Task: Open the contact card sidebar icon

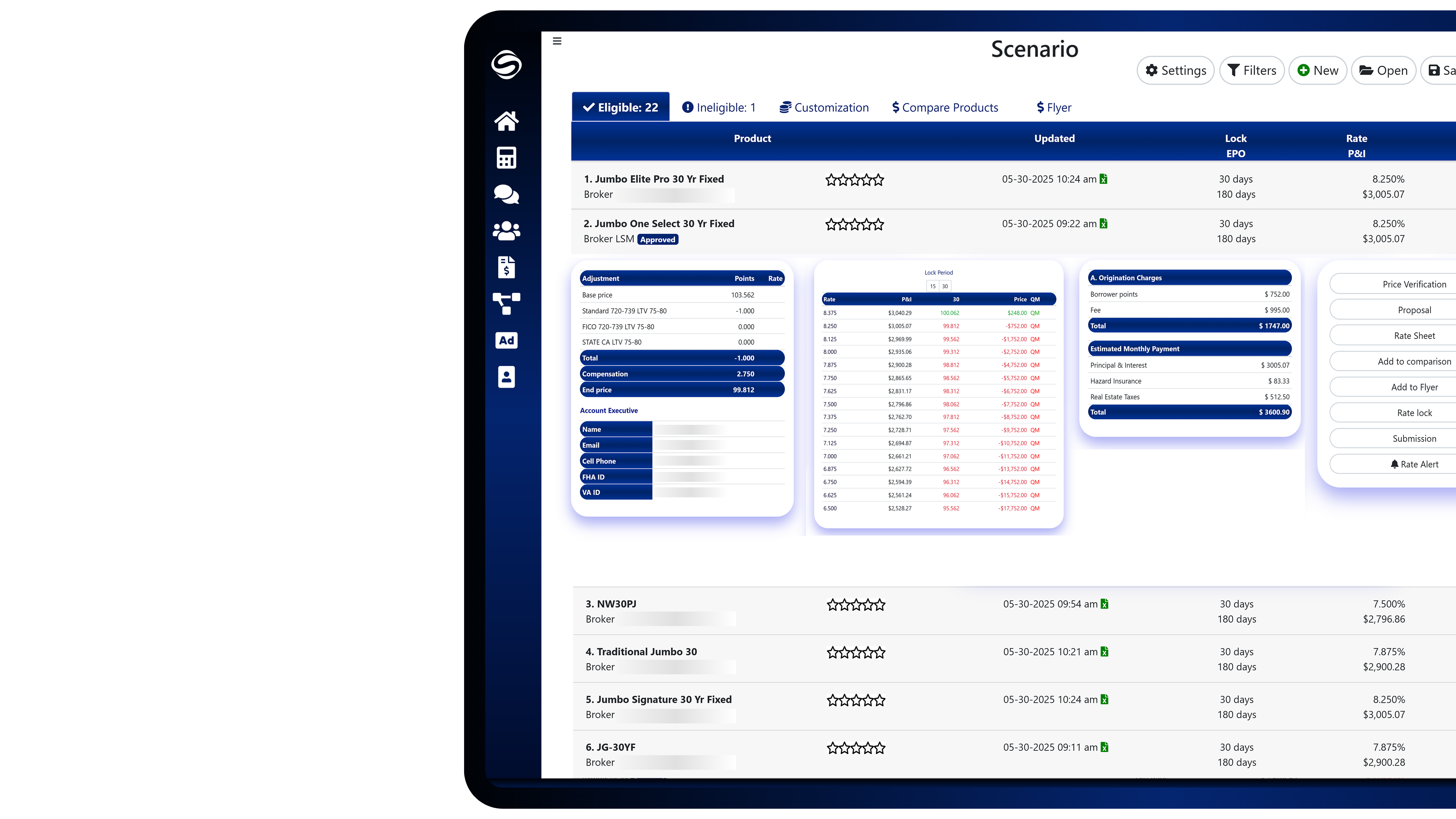Action: [507, 376]
